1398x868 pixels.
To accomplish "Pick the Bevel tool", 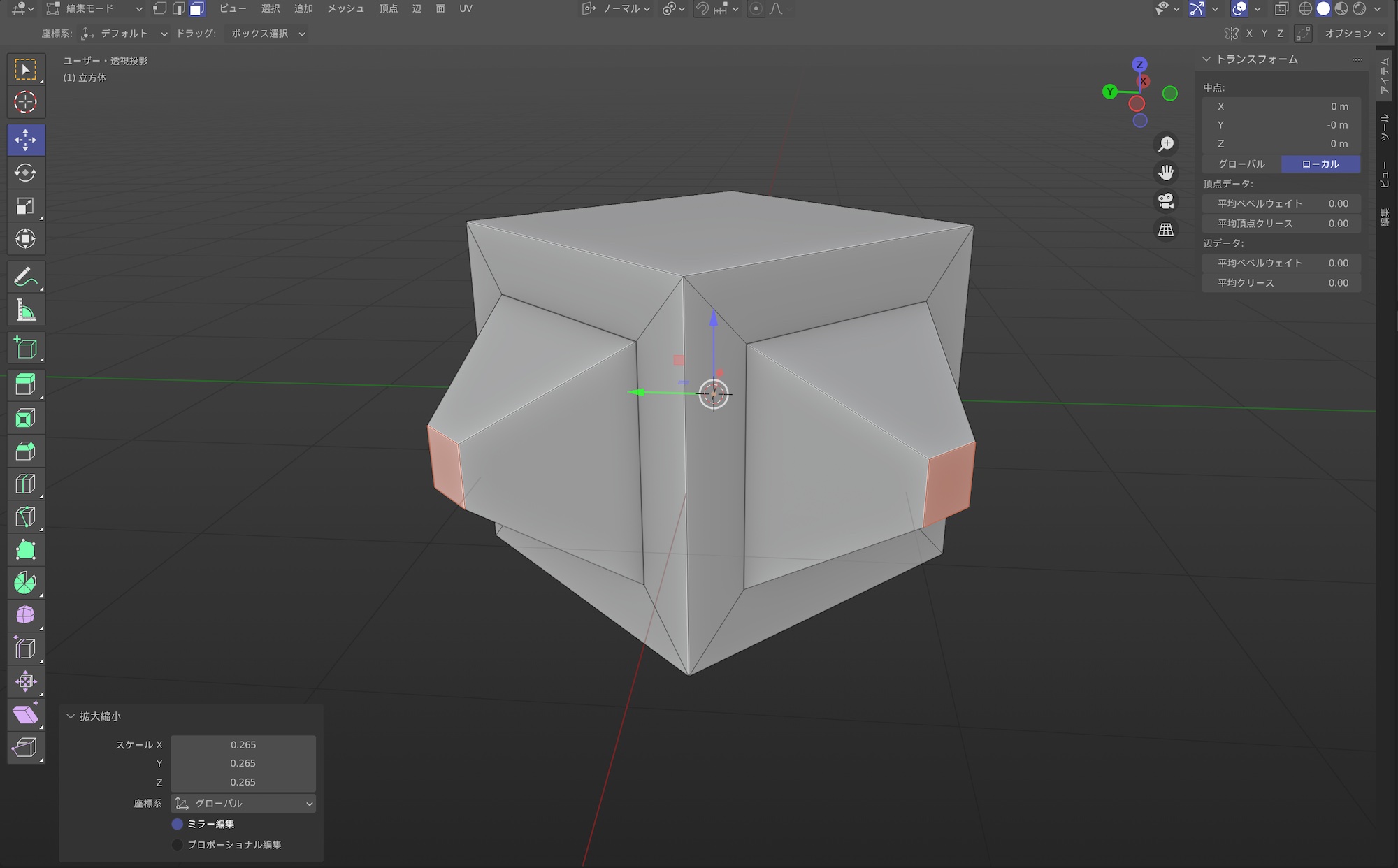I will [25, 451].
